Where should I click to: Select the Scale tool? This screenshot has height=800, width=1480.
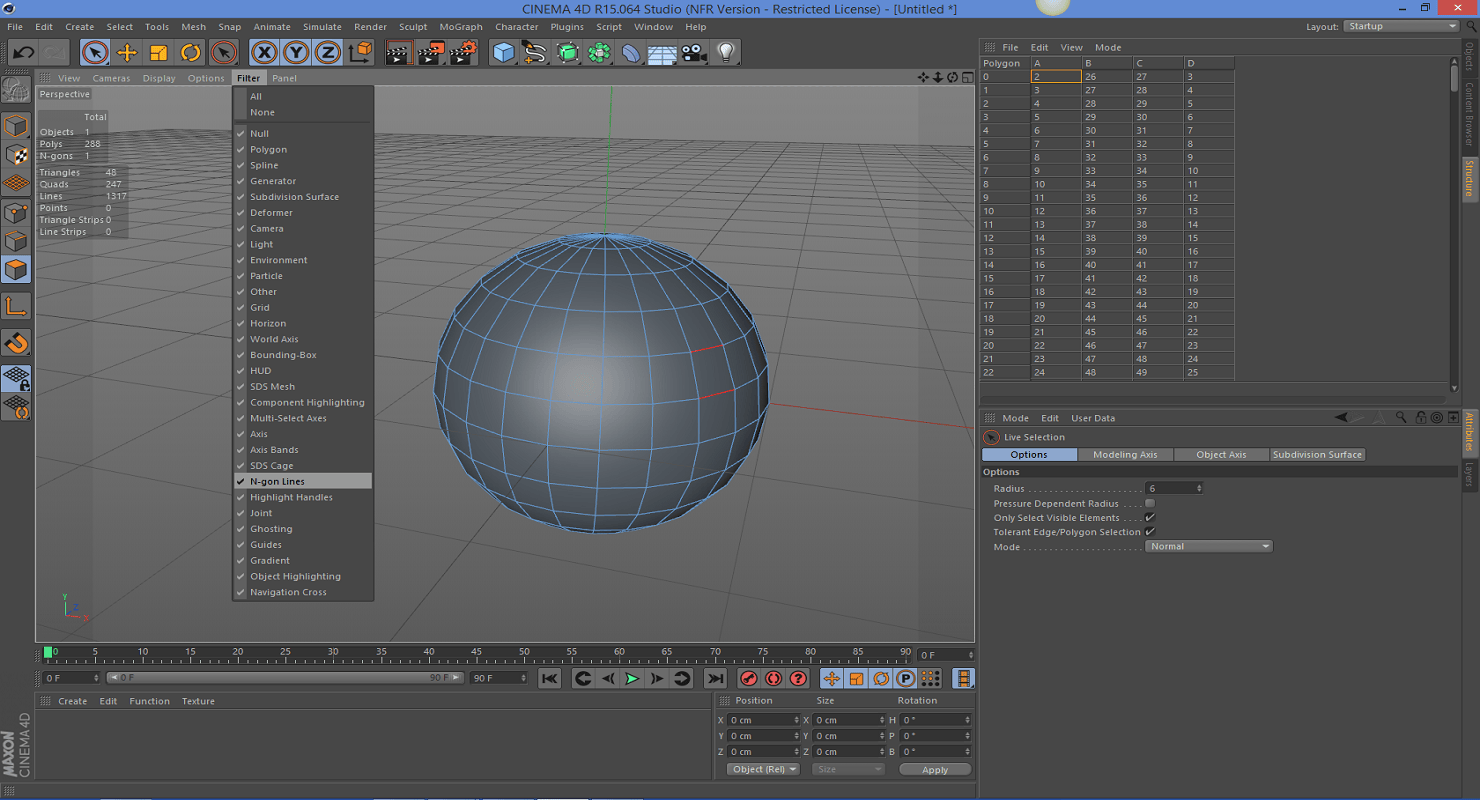point(159,52)
